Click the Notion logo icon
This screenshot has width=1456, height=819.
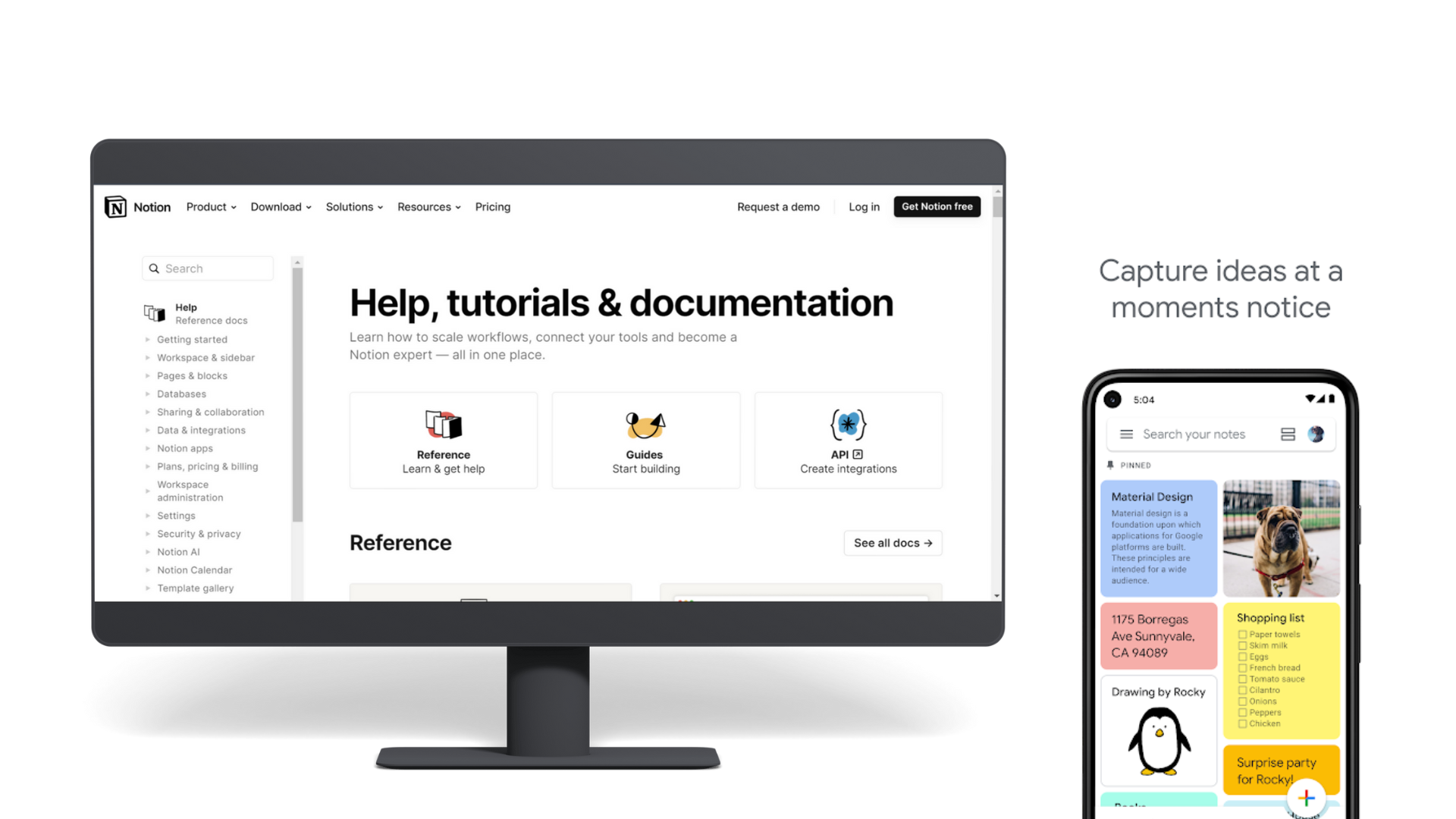tap(116, 206)
